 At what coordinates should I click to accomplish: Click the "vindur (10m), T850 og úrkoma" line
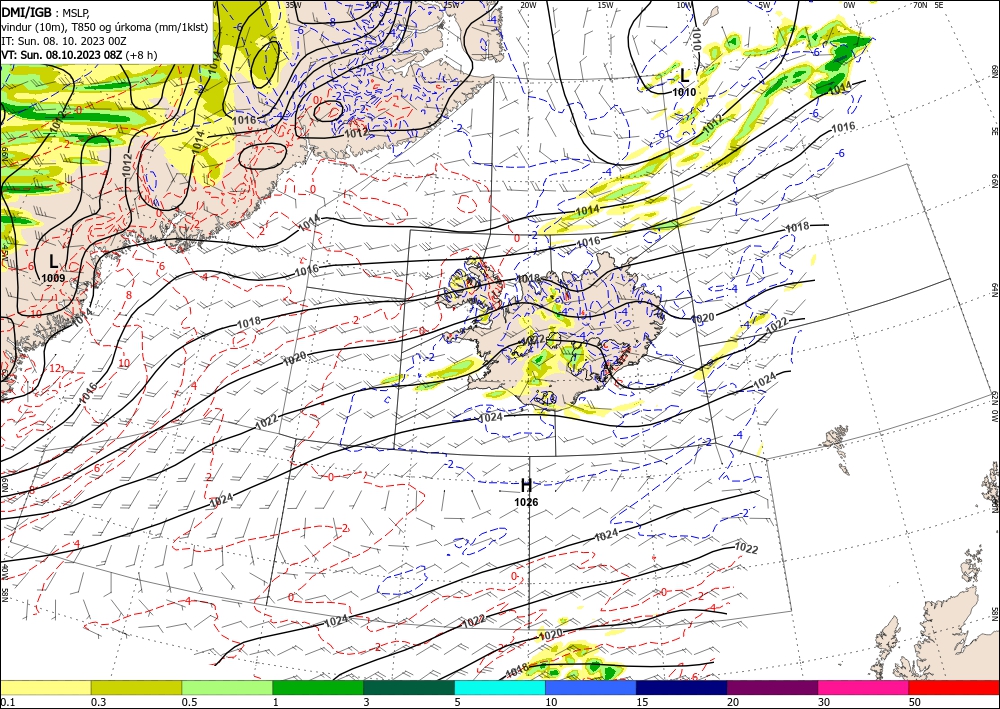tap(104, 26)
